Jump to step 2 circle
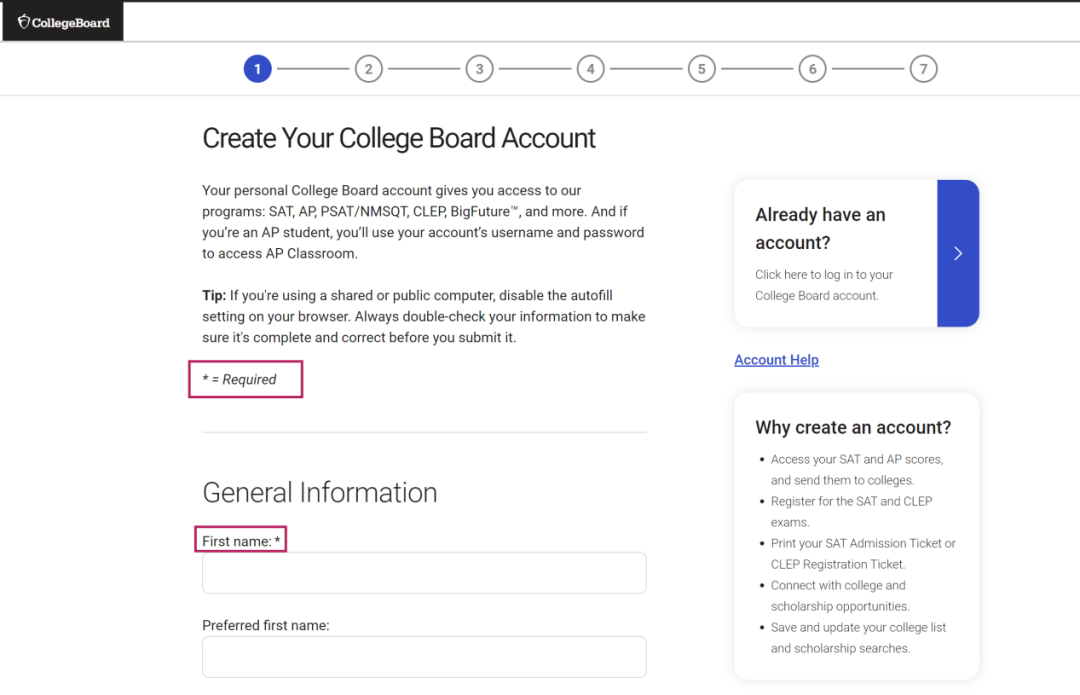 click(x=368, y=69)
